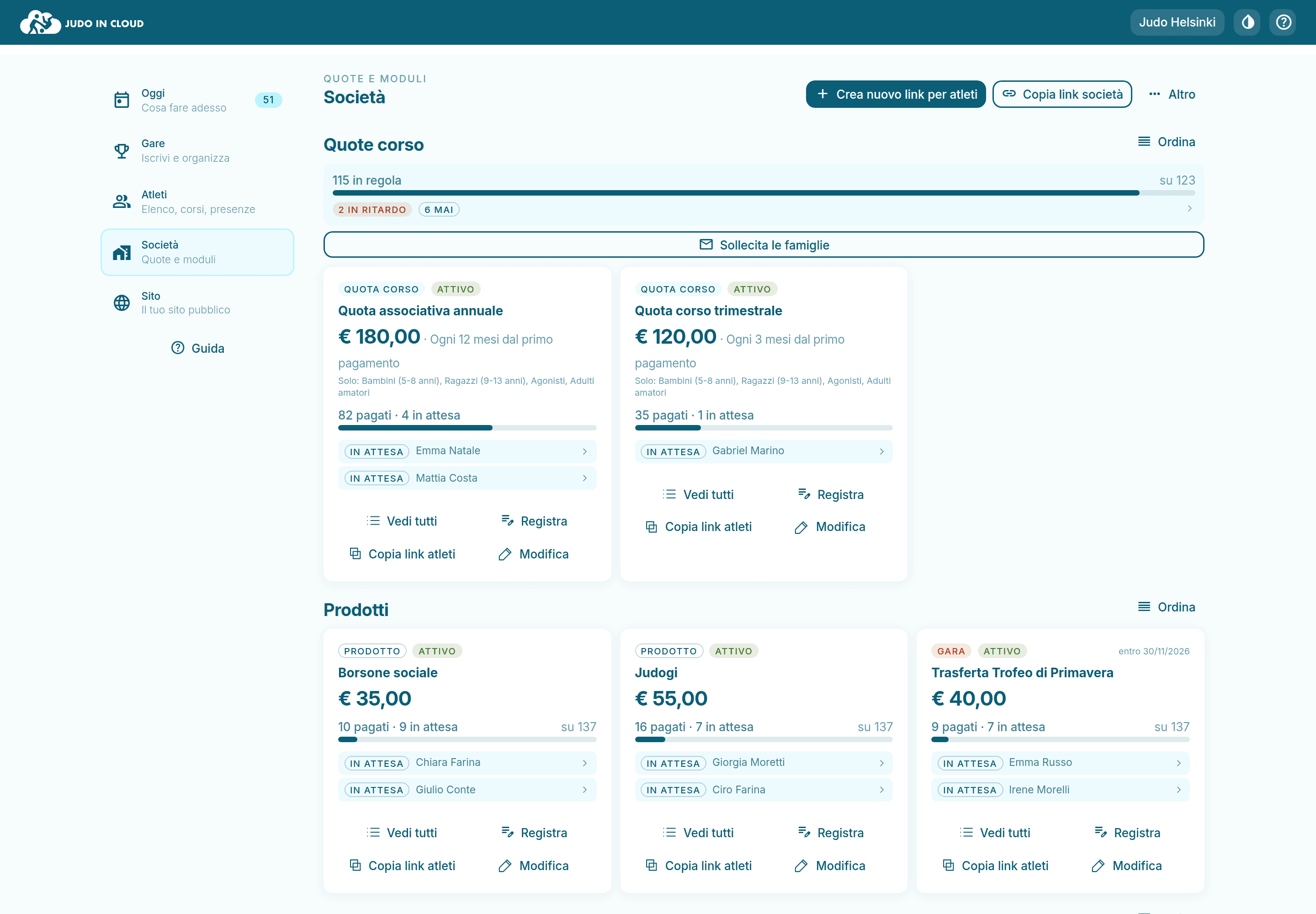Click Vedi tutti in Quota corso trimestrale
This screenshot has width=1316, height=914.
pyautogui.click(x=699, y=495)
